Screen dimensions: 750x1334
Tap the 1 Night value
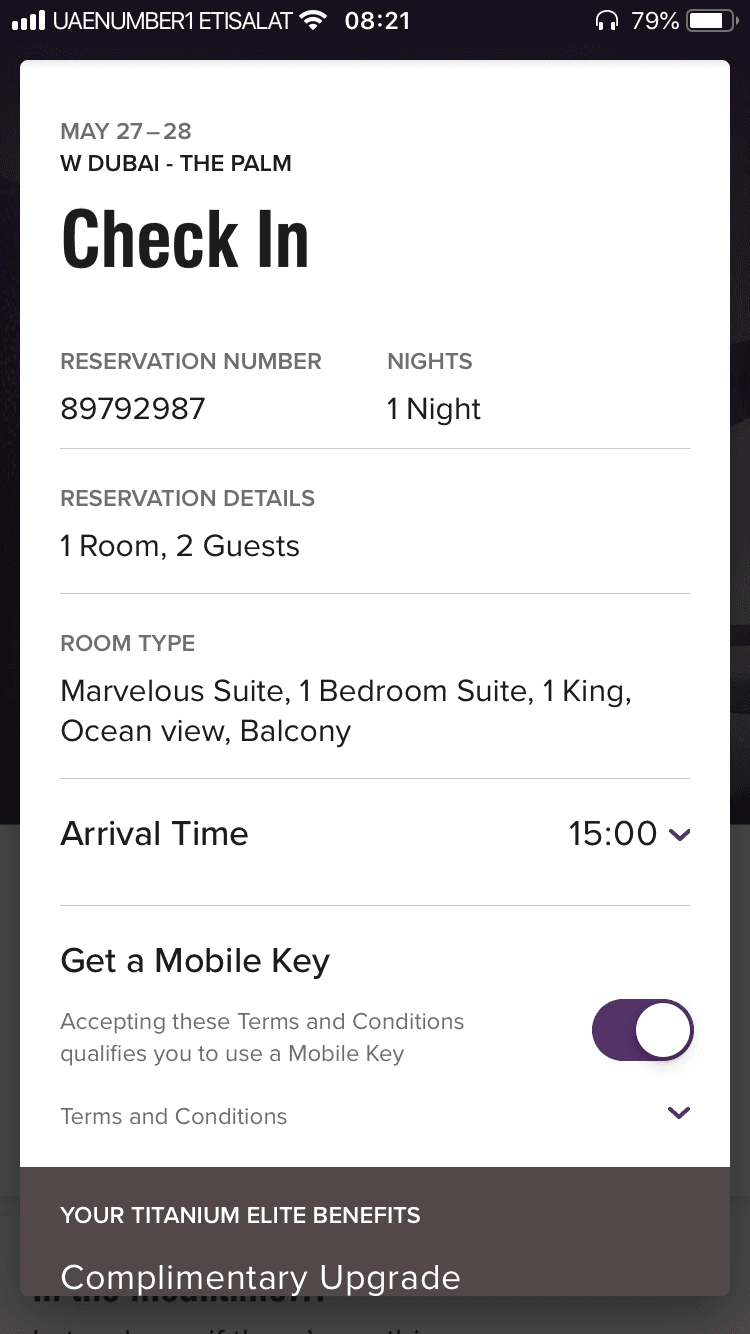pyautogui.click(x=434, y=409)
